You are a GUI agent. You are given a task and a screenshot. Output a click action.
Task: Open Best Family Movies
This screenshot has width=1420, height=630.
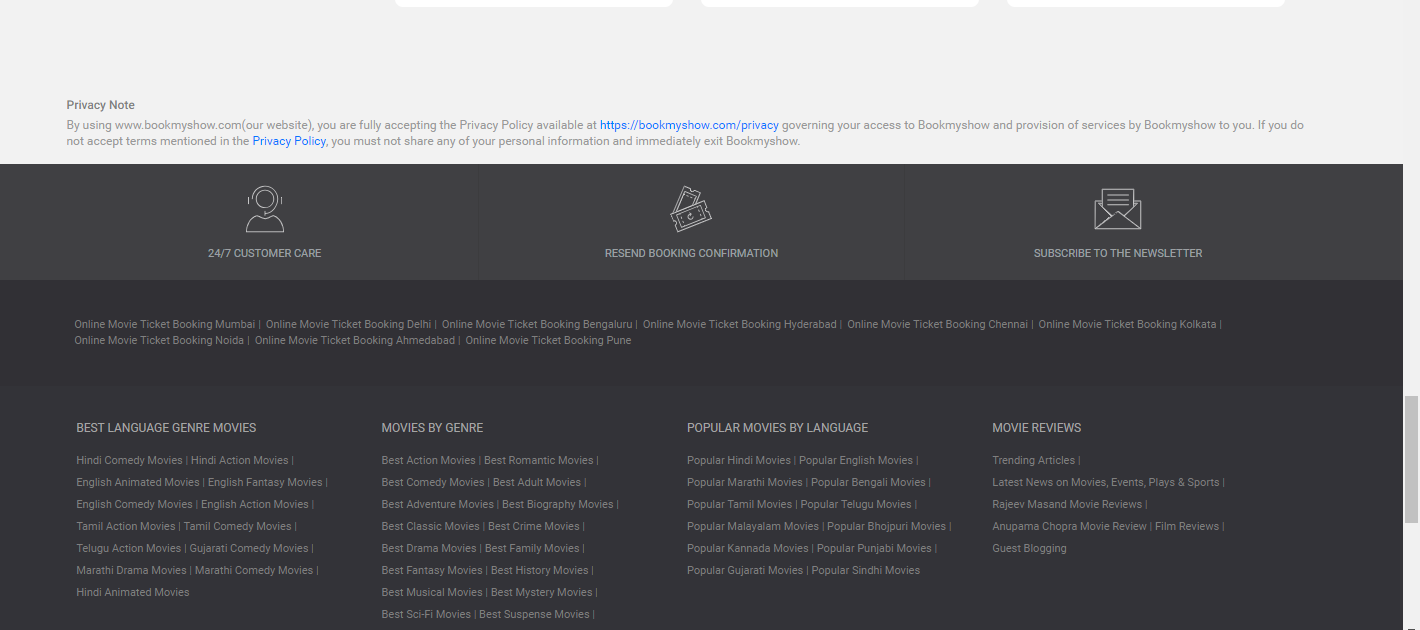[532, 548]
